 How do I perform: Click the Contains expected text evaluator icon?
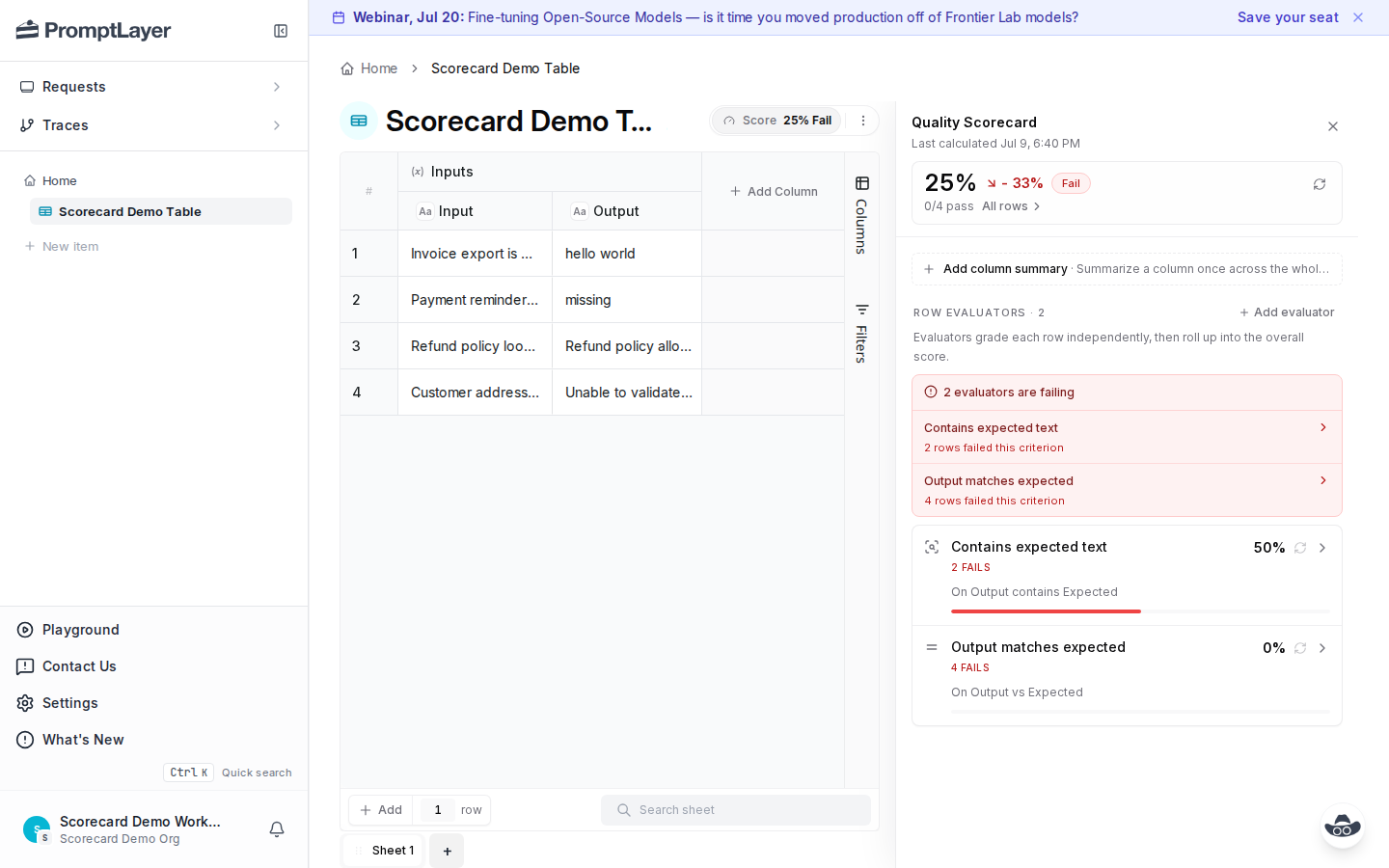tap(932, 547)
